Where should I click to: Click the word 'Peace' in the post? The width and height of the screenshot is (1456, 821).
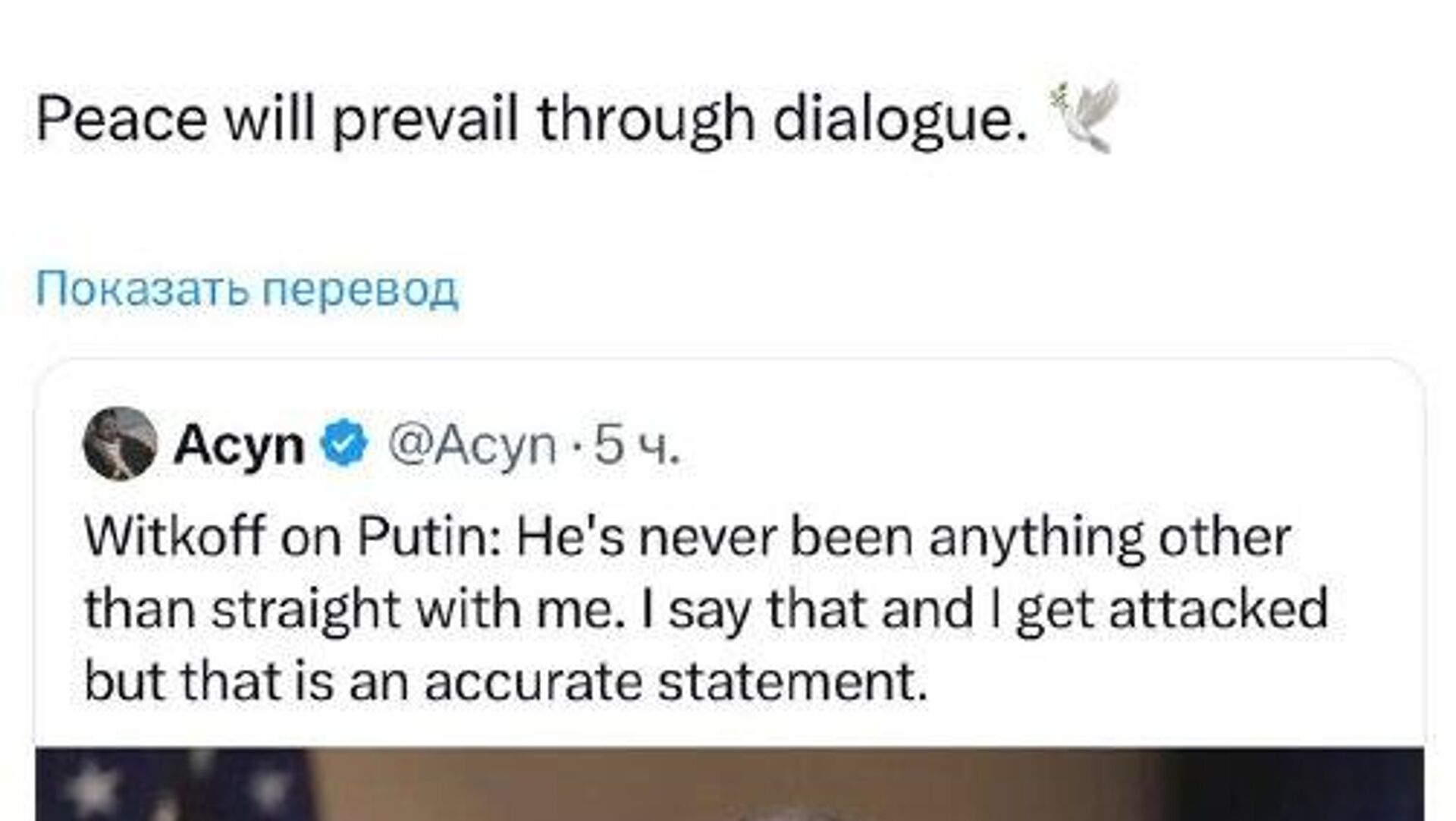(121, 120)
